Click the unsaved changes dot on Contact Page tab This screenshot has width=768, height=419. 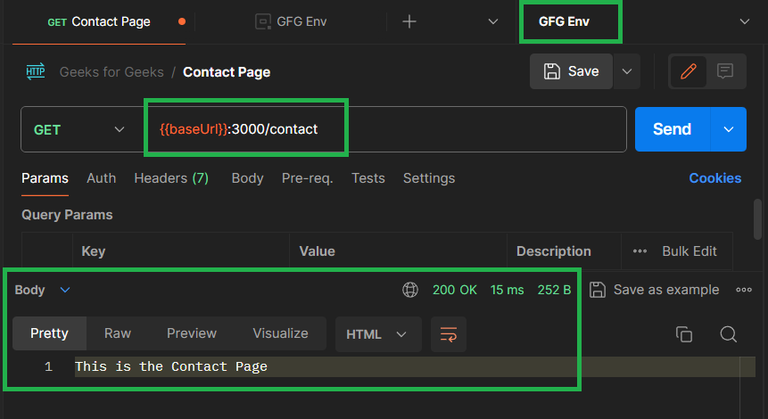pyautogui.click(x=182, y=21)
